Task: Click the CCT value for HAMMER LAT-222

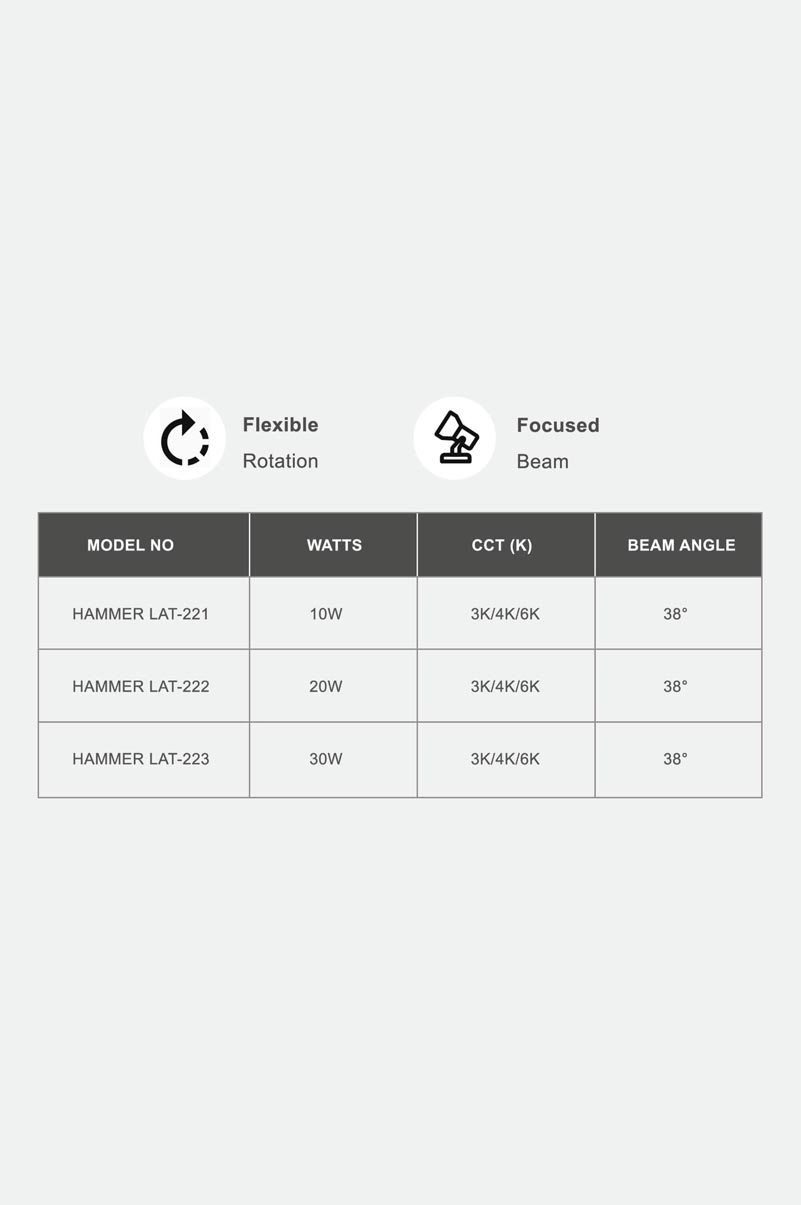Action: 505,687
